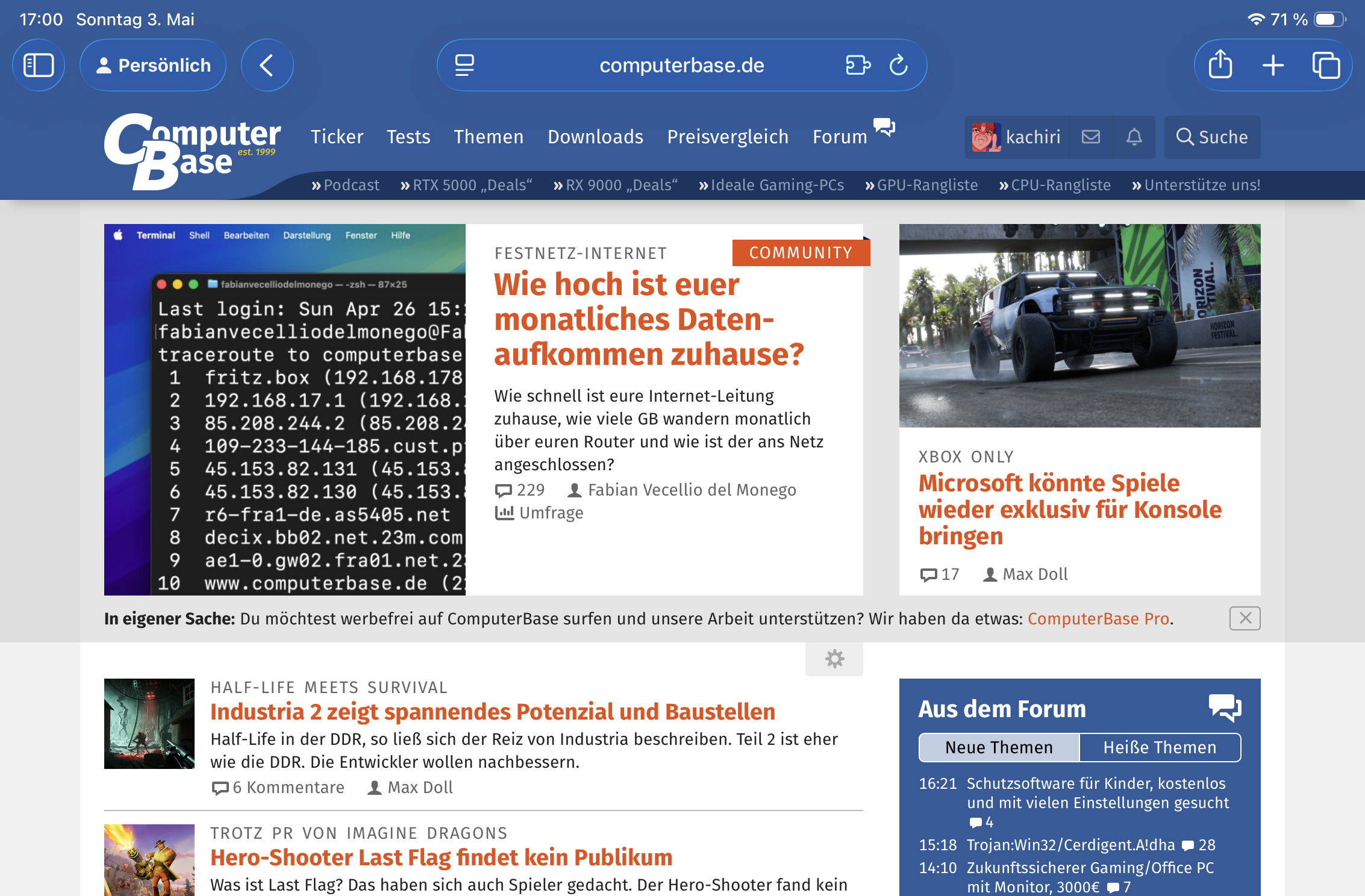
Task: Open the Preisvergleich section
Action: coord(728,137)
